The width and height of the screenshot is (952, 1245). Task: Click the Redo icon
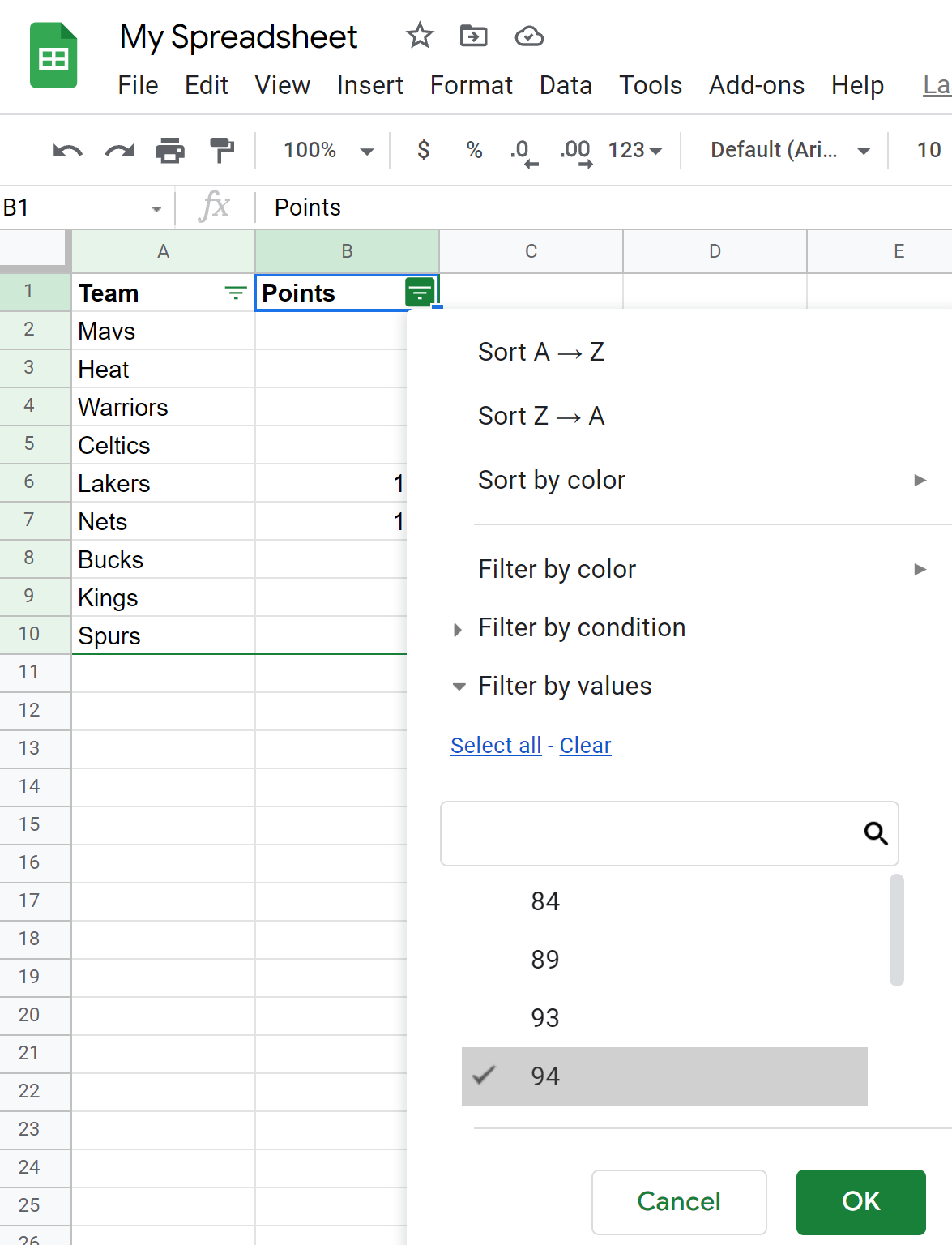[118, 150]
